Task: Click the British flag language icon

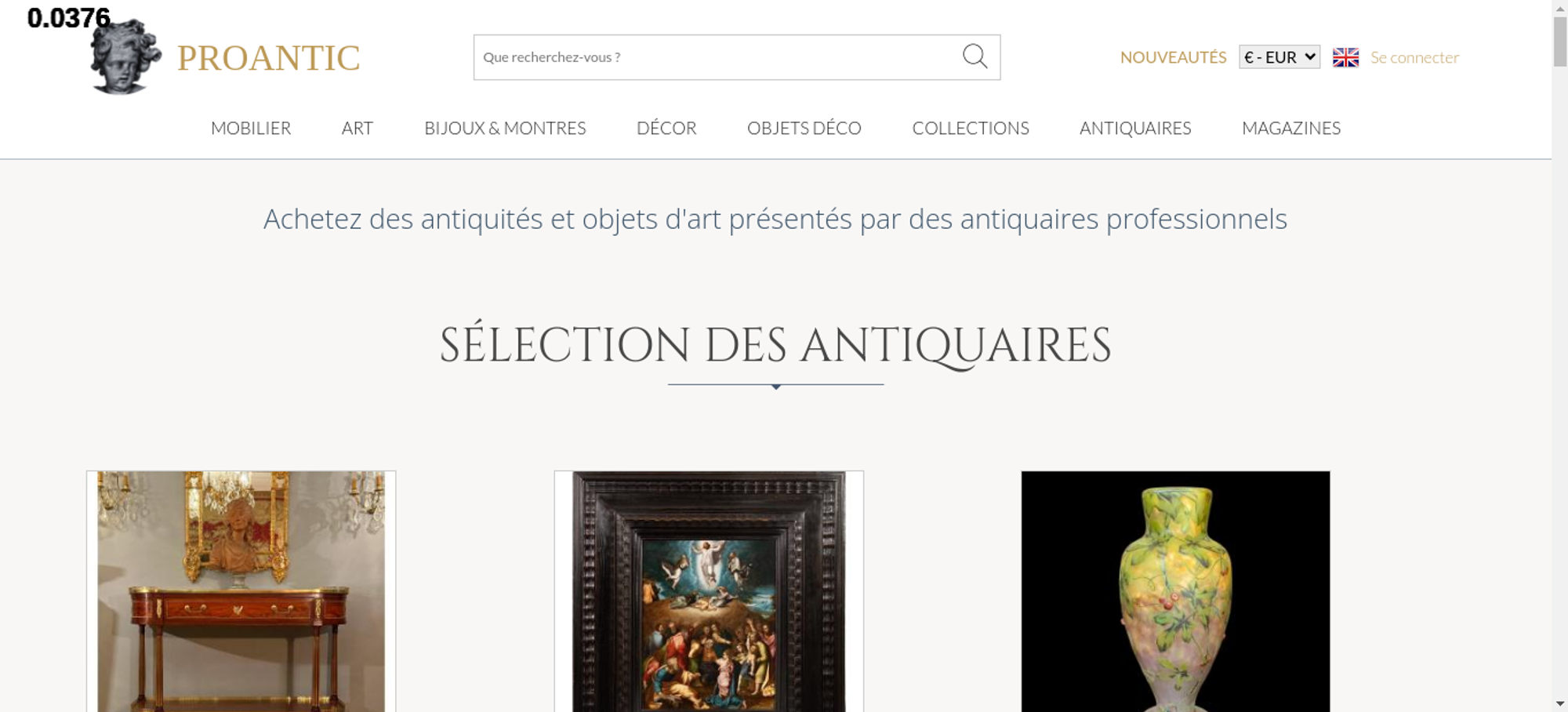Action: coord(1345,57)
